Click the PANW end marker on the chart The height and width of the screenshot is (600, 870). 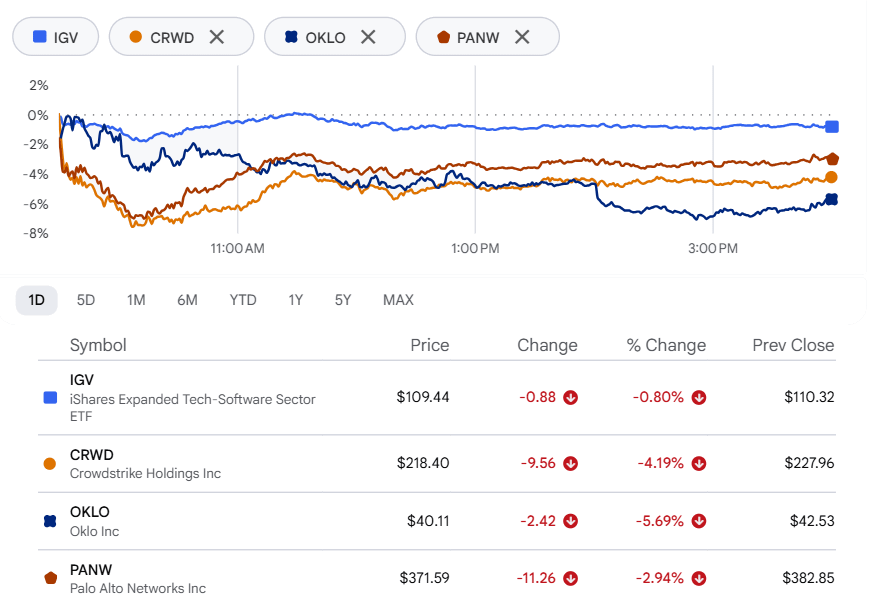coord(832,159)
